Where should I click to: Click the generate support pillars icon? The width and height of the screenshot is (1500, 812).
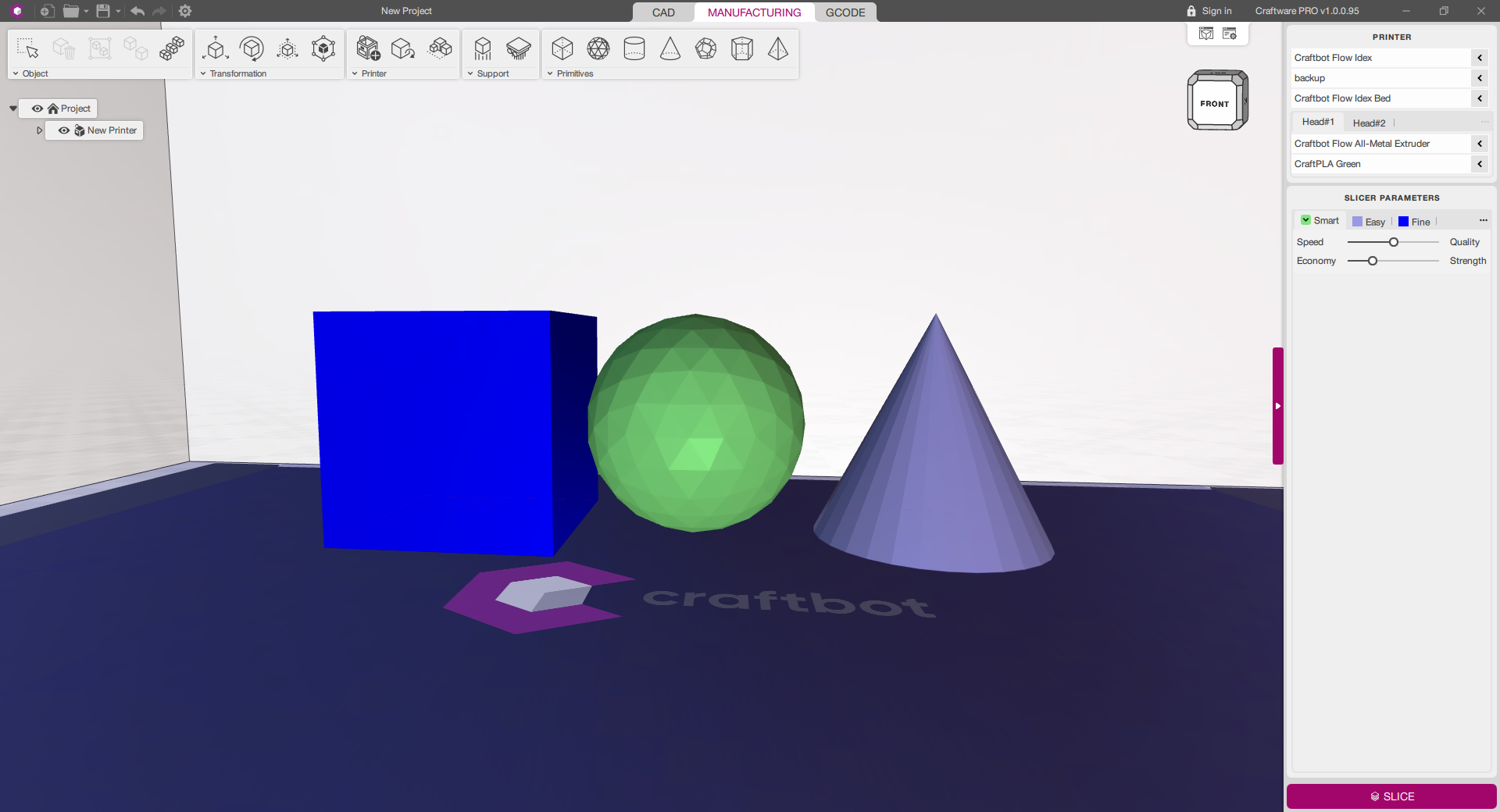point(483,48)
